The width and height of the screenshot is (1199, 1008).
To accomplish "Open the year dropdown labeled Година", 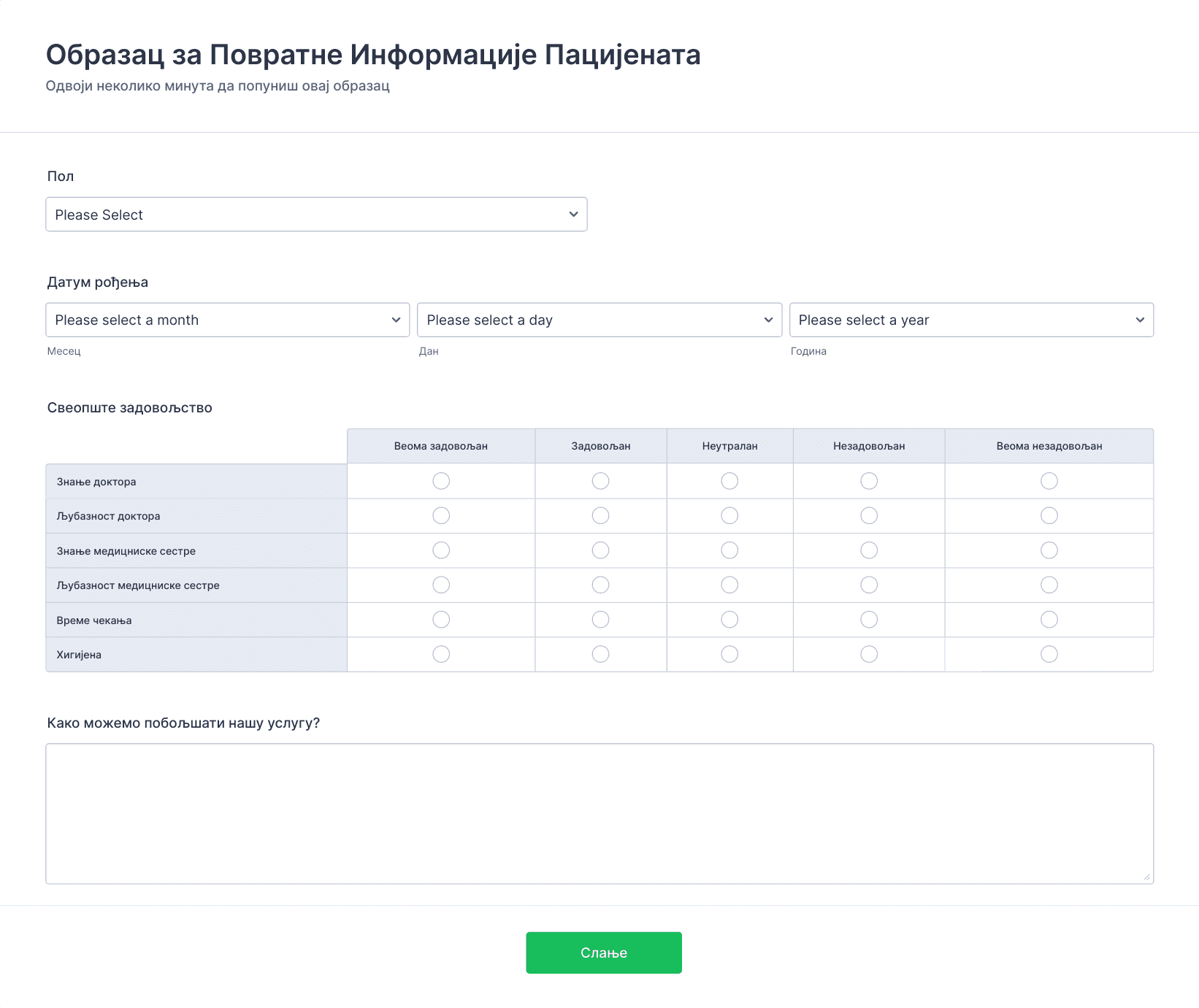I will [971, 320].
